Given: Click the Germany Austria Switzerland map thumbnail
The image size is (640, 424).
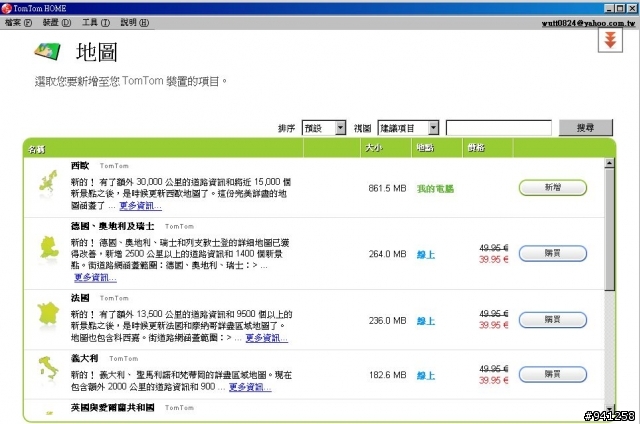Looking at the screenshot, I should 49,249.
